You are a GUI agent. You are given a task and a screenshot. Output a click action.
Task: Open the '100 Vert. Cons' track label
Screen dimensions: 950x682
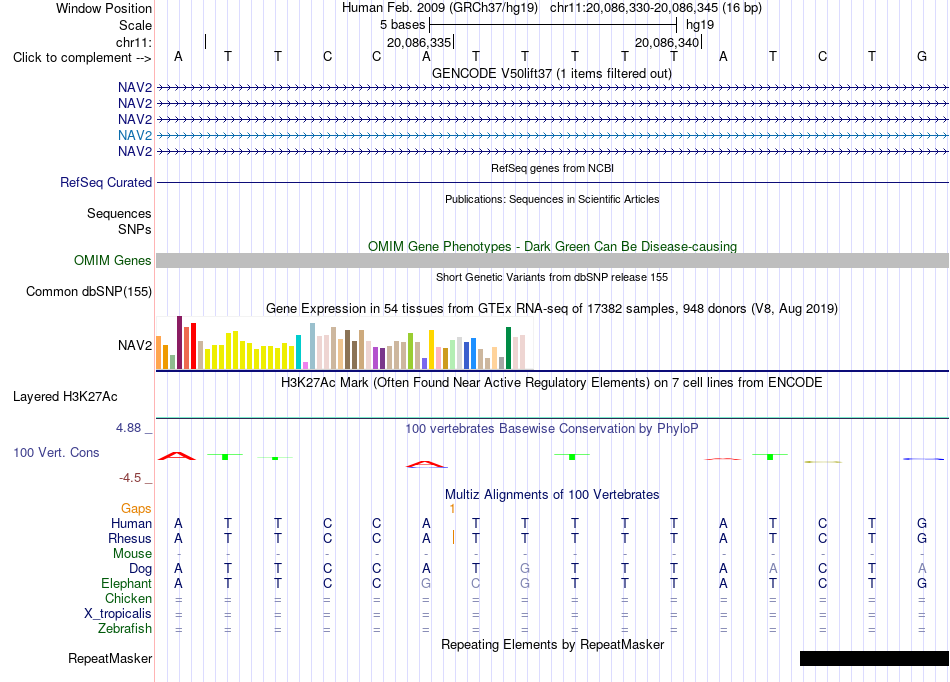pyautogui.click(x=56, y=452)
